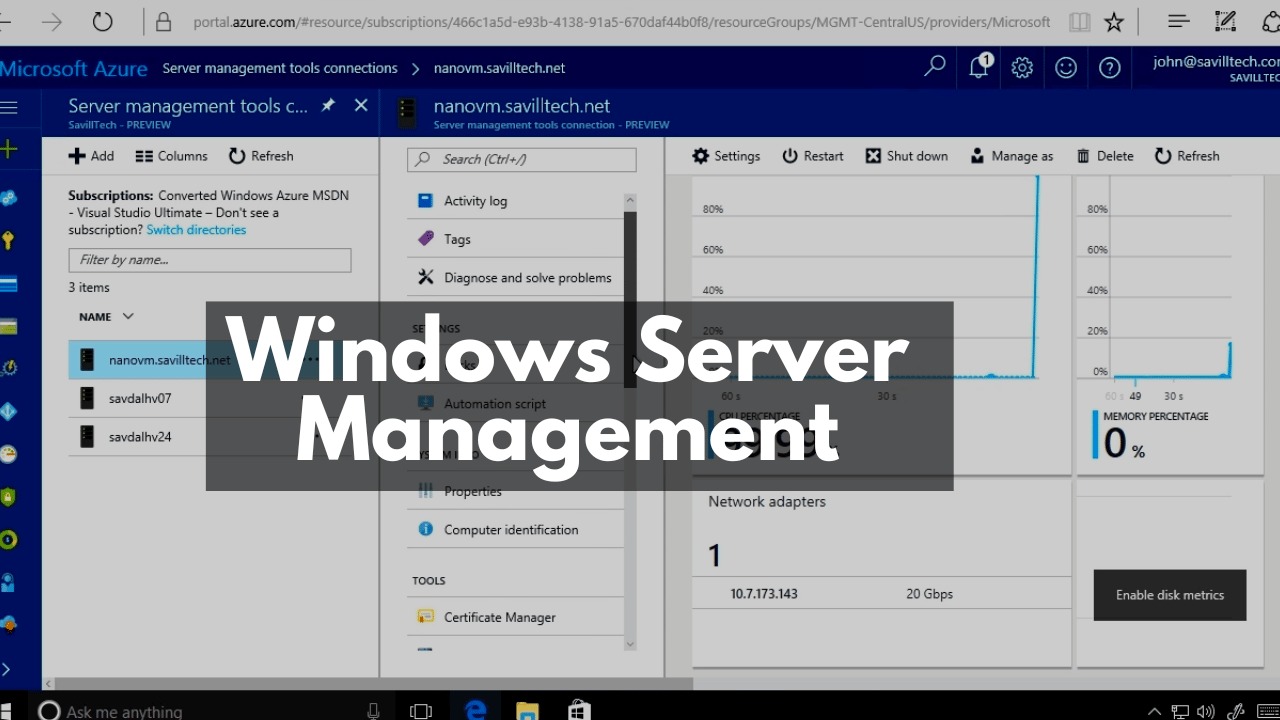Open Azure notifications bell
Screen dimensions: 1280x720
(978, 67)
